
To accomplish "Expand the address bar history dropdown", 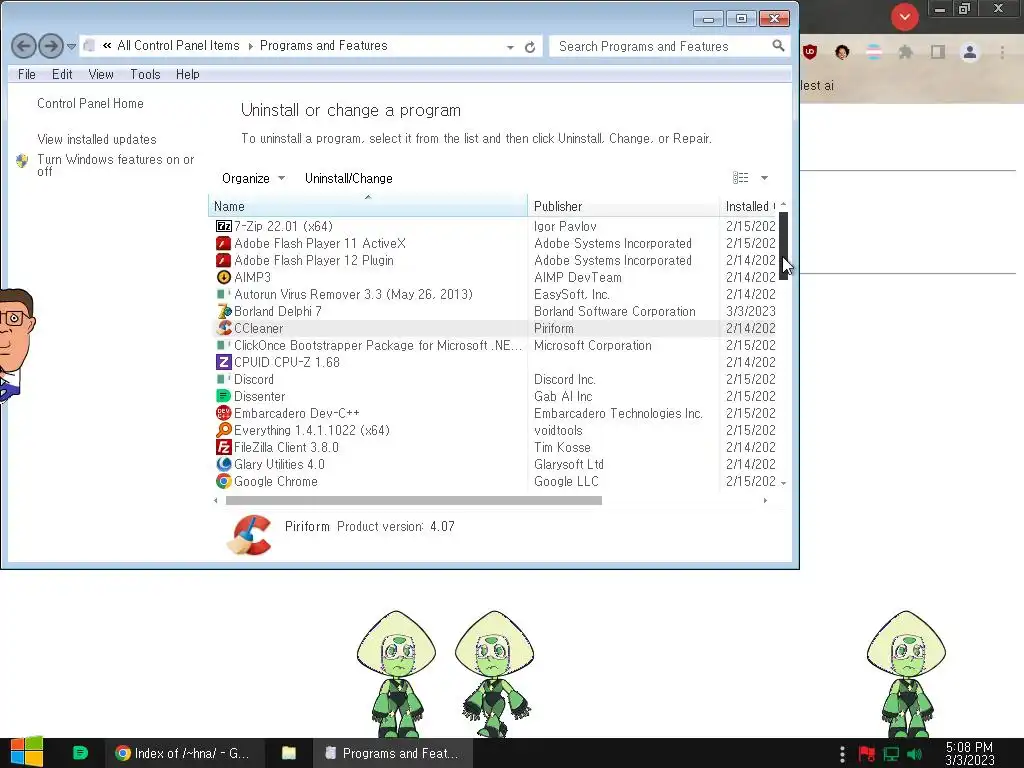I will pyautogui.click(x=510, y=47).
